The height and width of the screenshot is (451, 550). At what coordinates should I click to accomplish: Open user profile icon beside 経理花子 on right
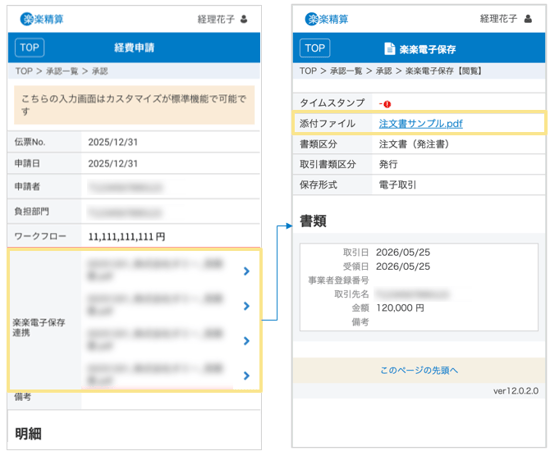(x=528, y=19)
